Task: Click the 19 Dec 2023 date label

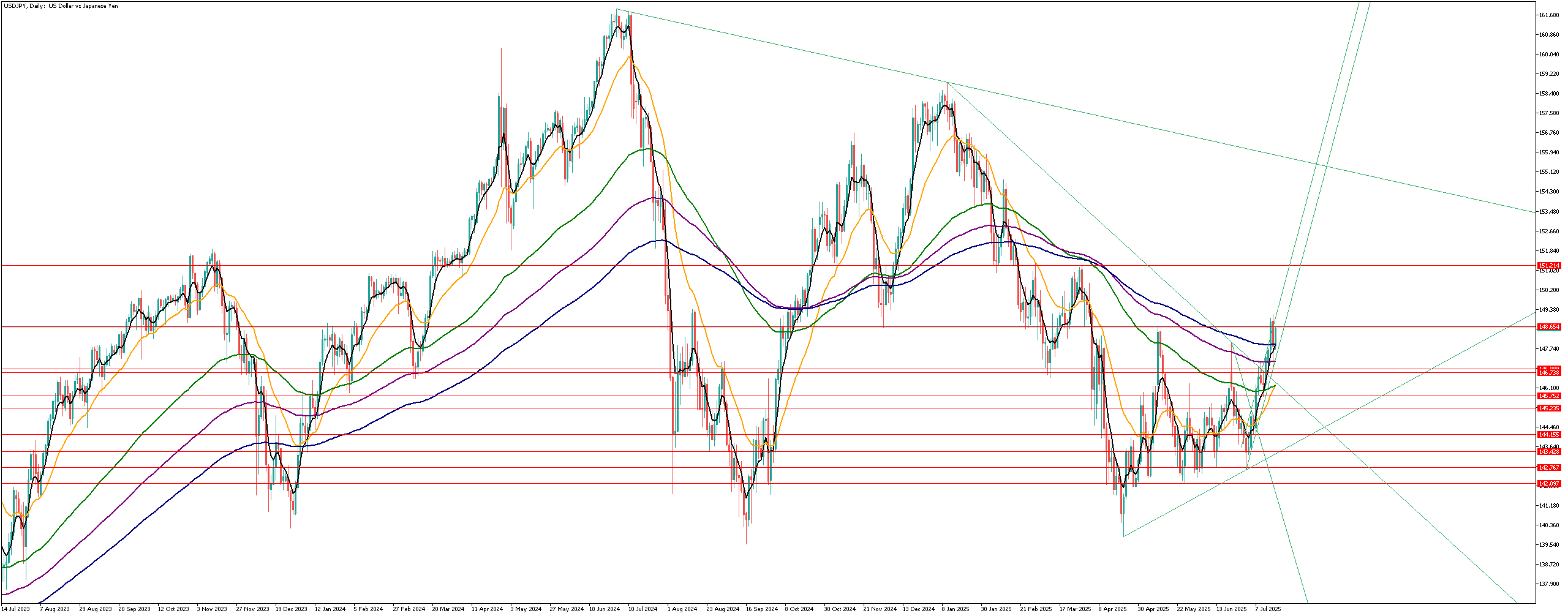Action: pyautogui.click(x=292, y=609)
